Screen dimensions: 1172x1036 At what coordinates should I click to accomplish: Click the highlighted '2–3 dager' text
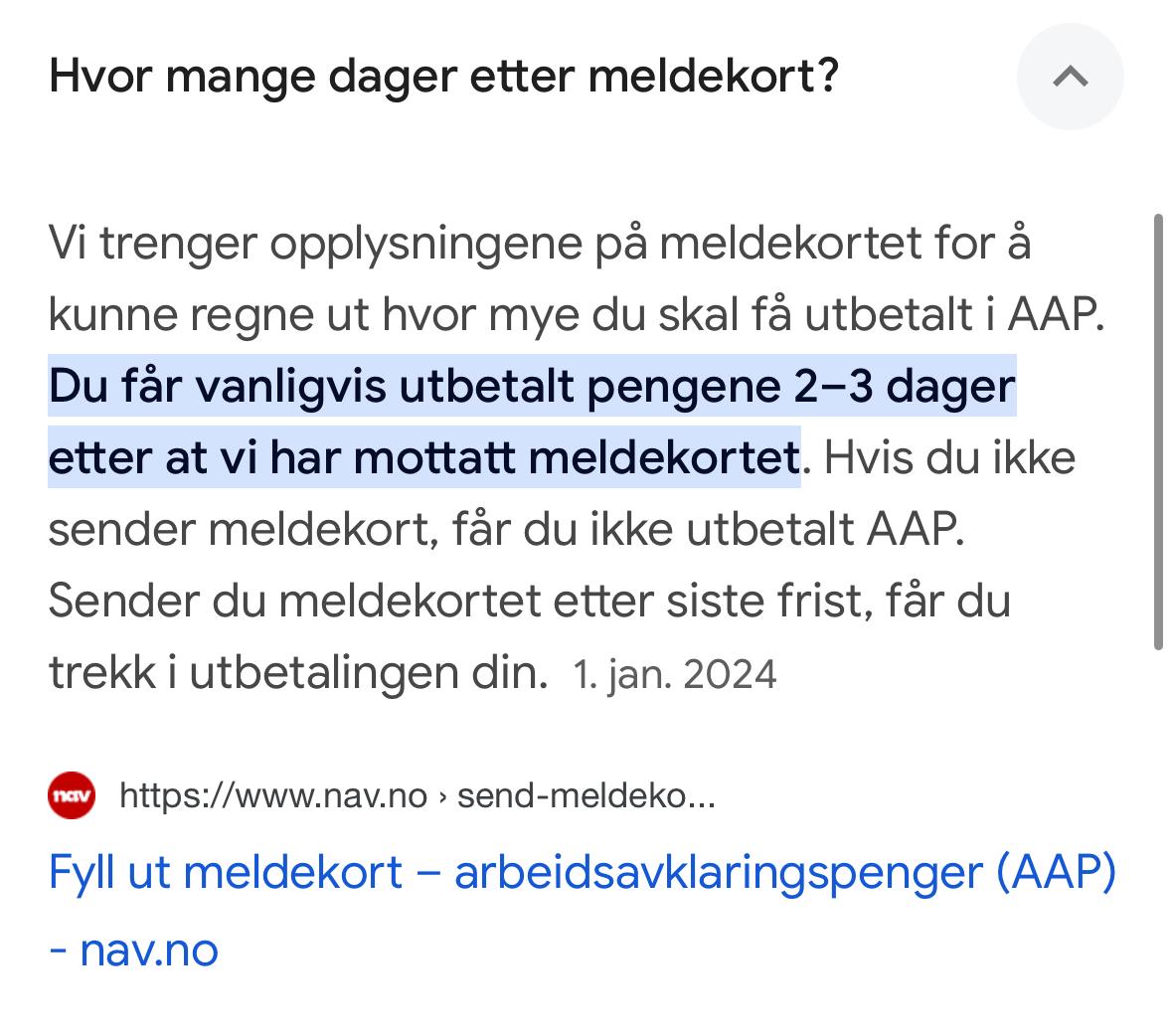pos(905,387)
